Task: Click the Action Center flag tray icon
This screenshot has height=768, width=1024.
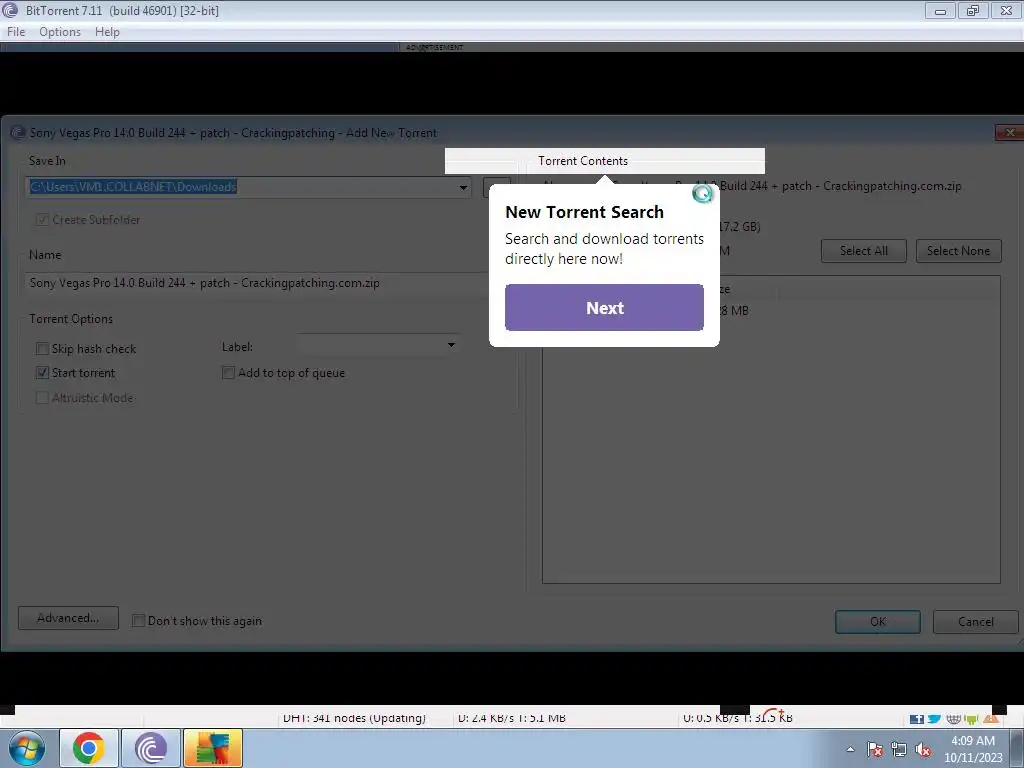Action: click(874, 749)
